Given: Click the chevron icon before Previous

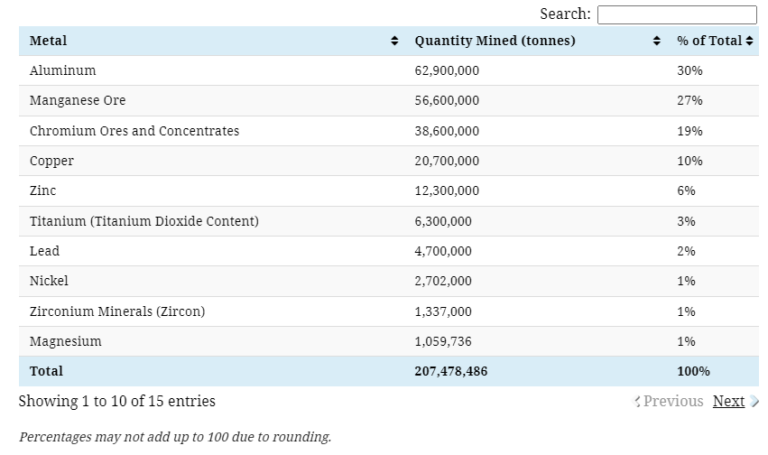Looking at the screenshot, I should coord(637,401).
